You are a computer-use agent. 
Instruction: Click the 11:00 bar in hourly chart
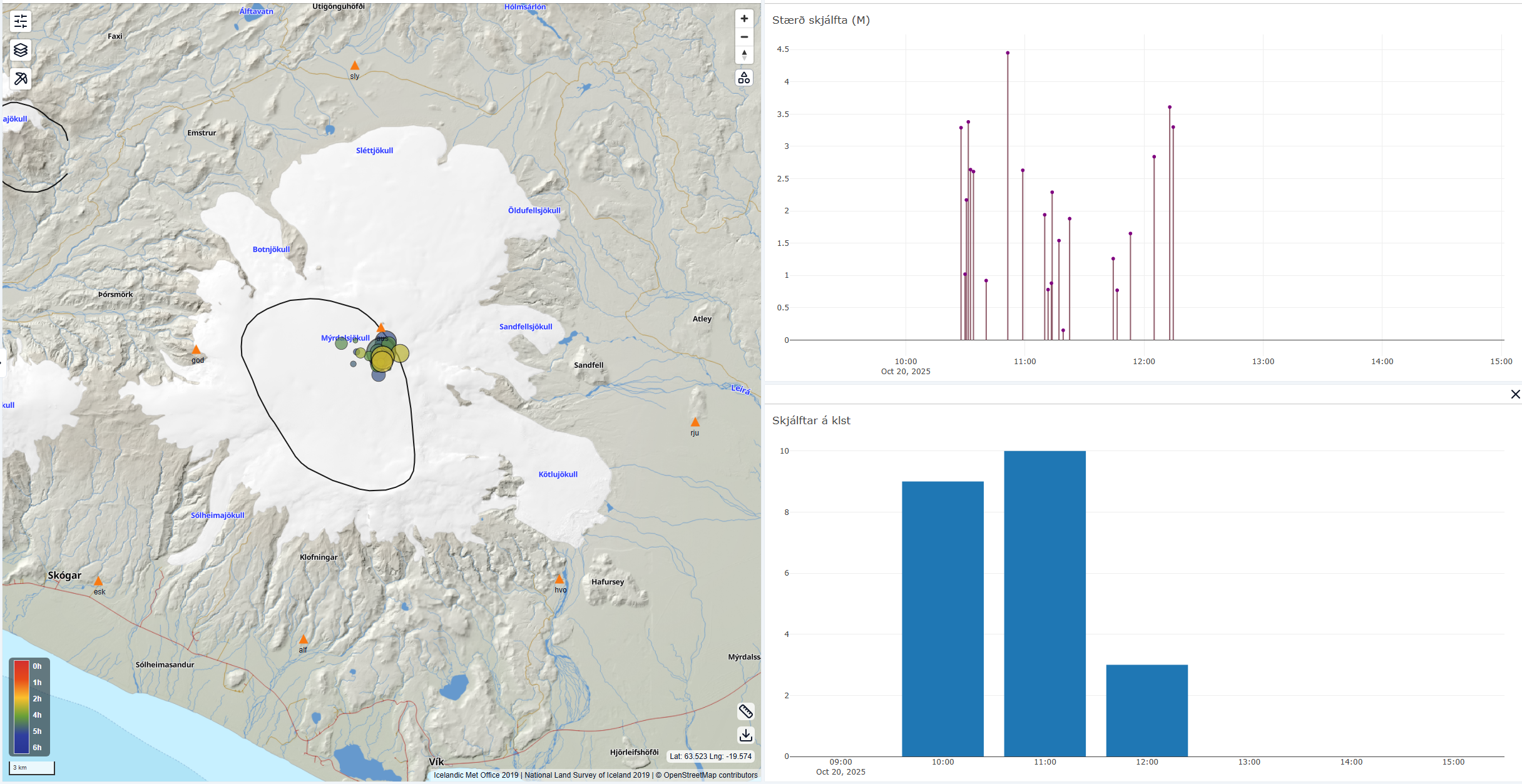pyautogui.click(x=1044, y=604)
